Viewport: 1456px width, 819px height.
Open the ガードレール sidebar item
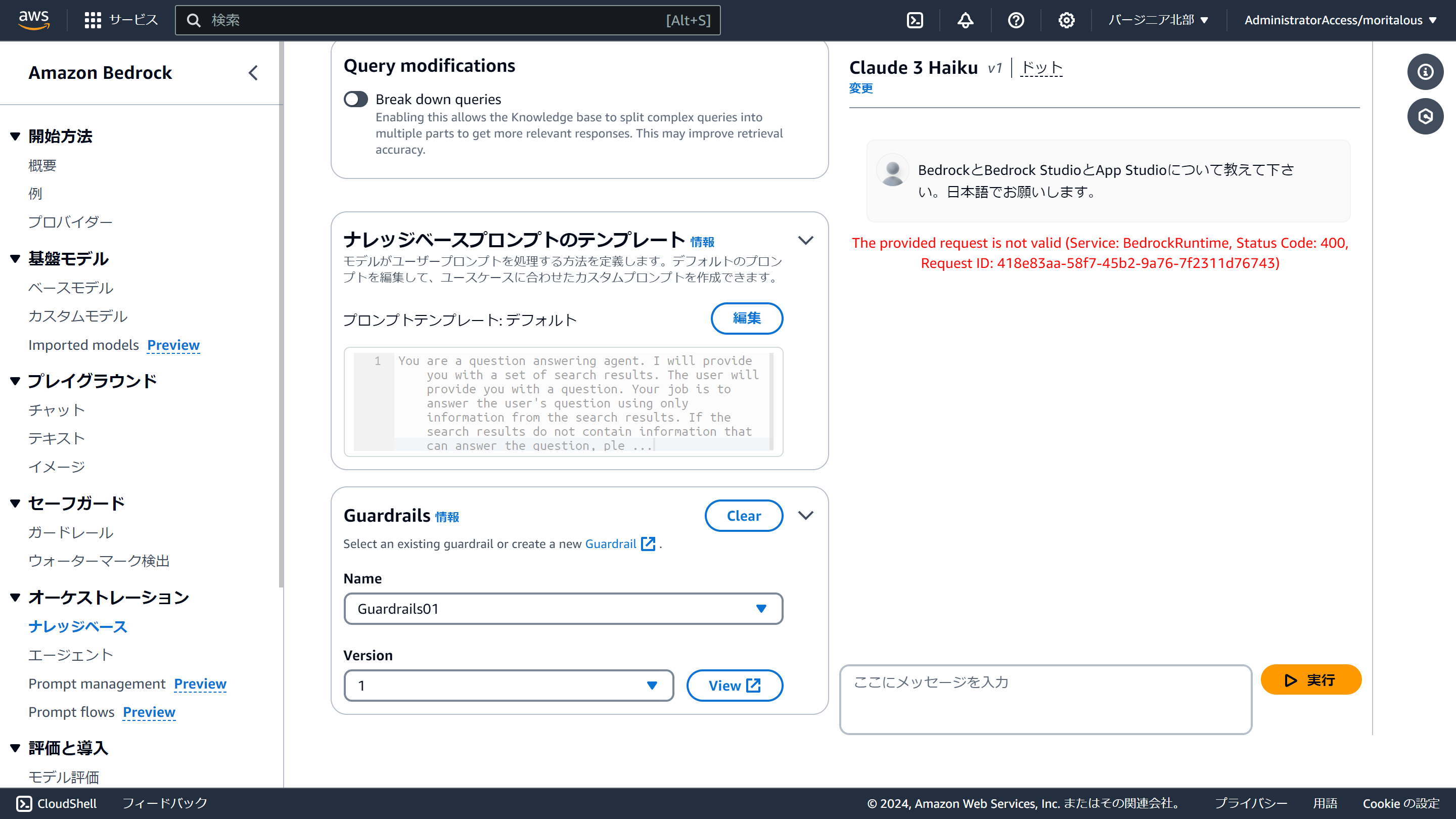coord(71,532)
